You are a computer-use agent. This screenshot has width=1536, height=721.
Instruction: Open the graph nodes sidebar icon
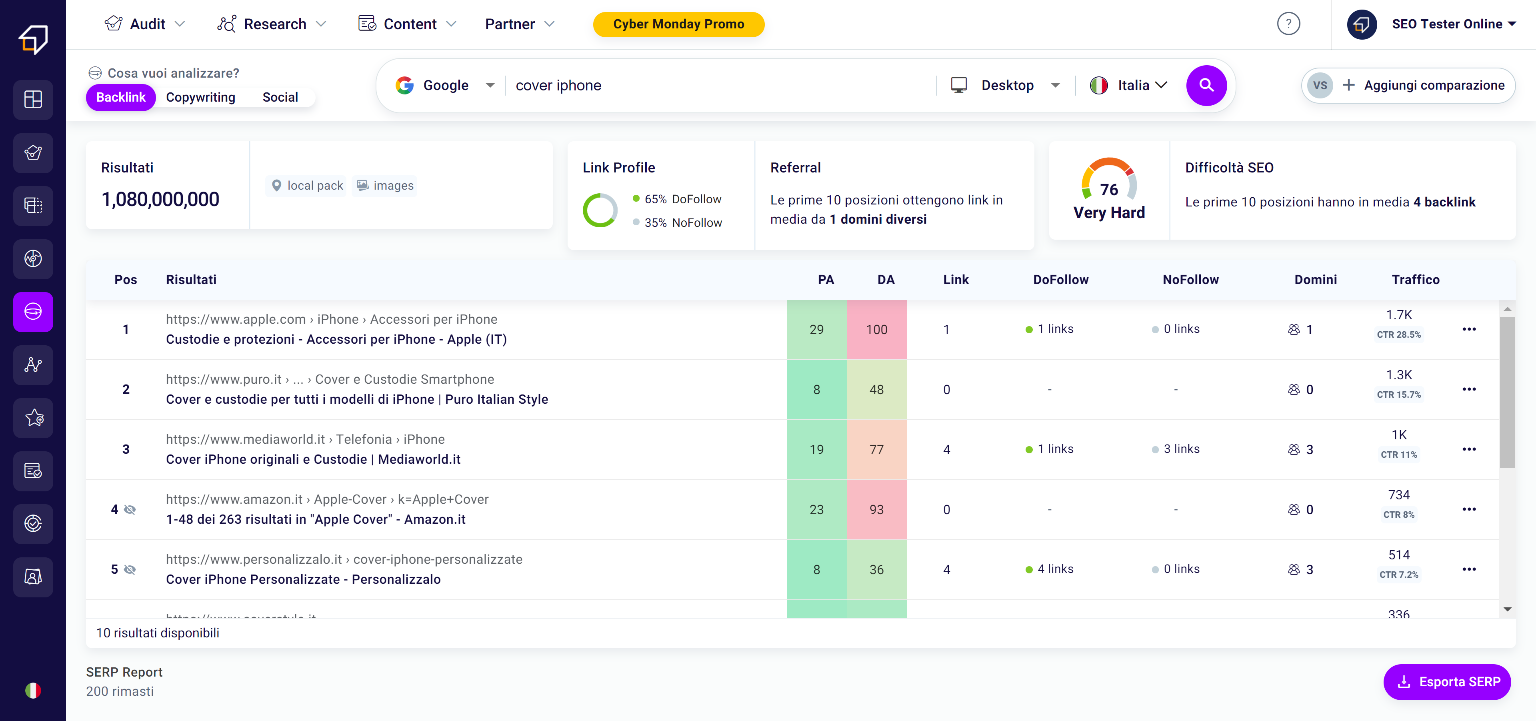[x=33, y=365]
